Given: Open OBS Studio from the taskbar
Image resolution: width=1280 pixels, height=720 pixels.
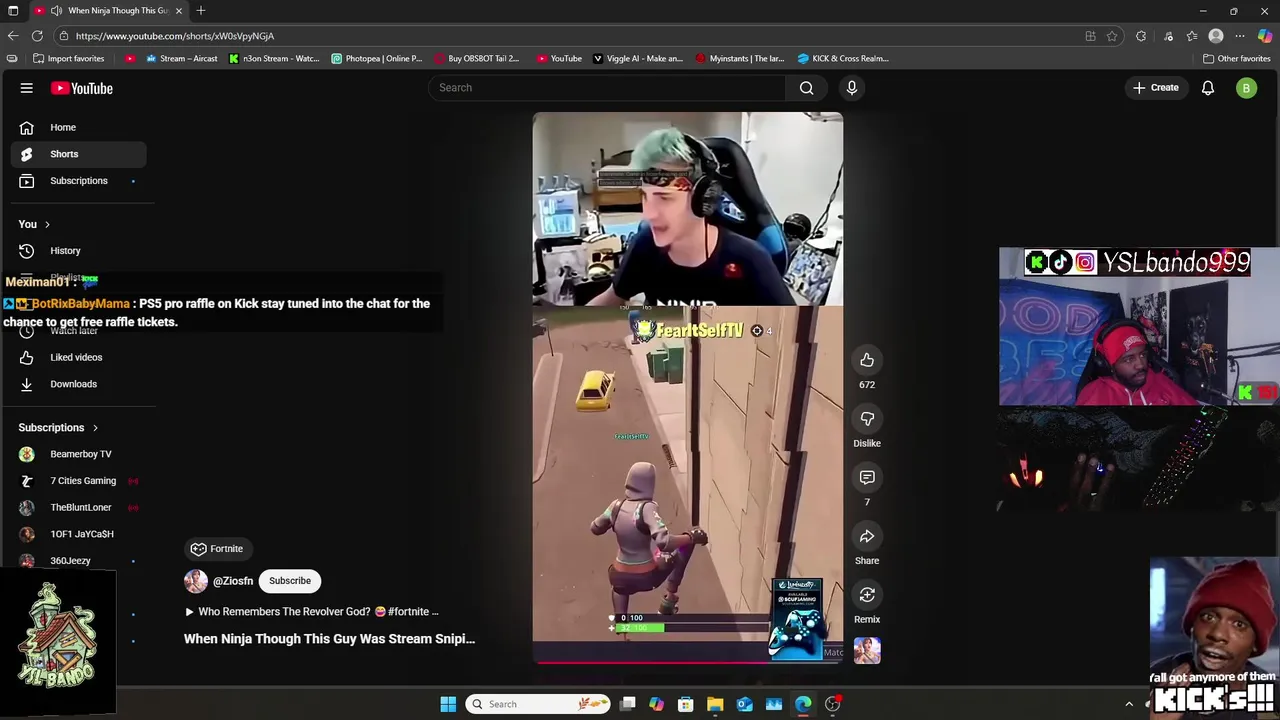Looking at the screenshot, I should (833, 704).
